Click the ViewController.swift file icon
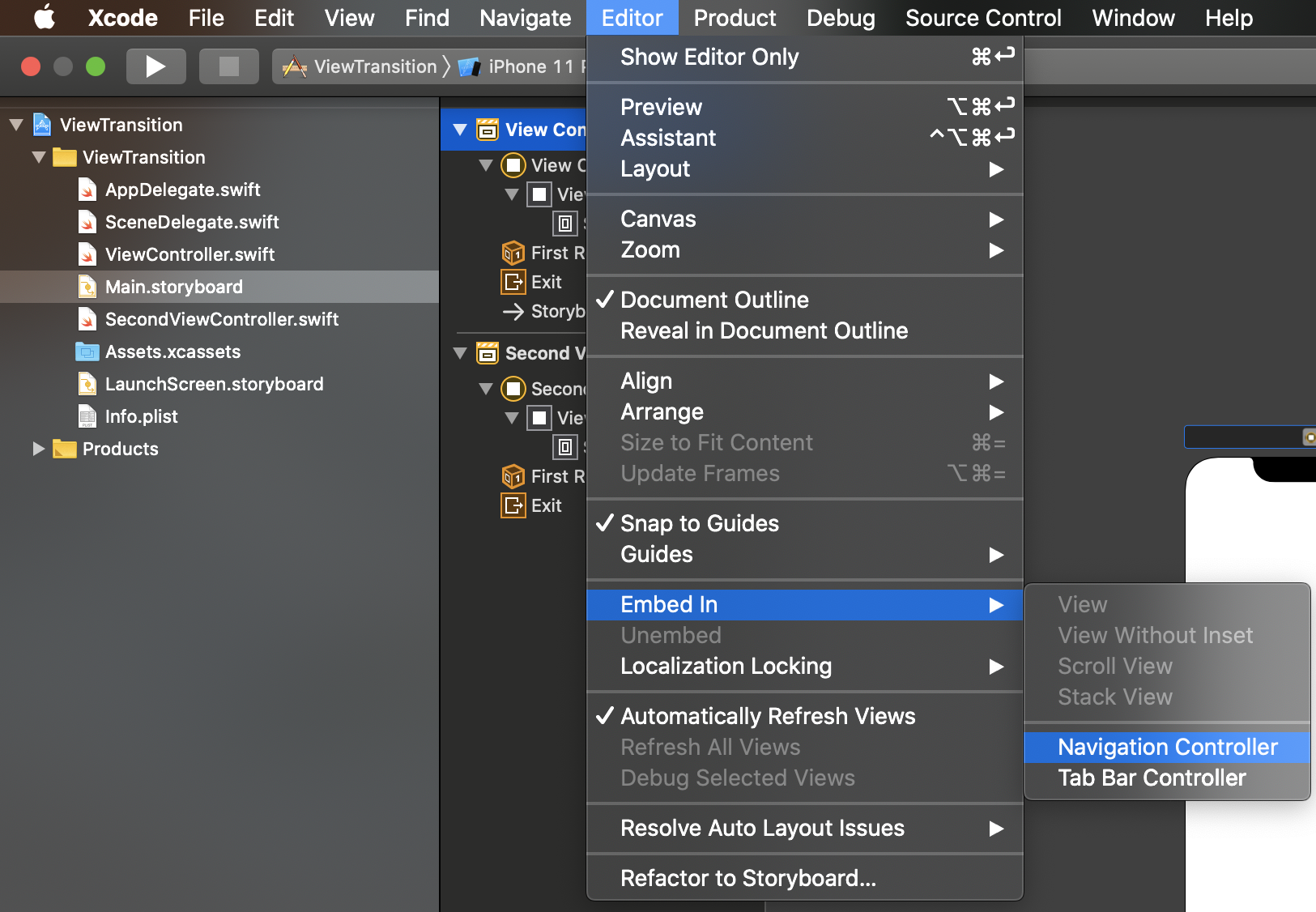Image resolution: width=1316 pixels, height=912 pixels. [x=87, y=254]
